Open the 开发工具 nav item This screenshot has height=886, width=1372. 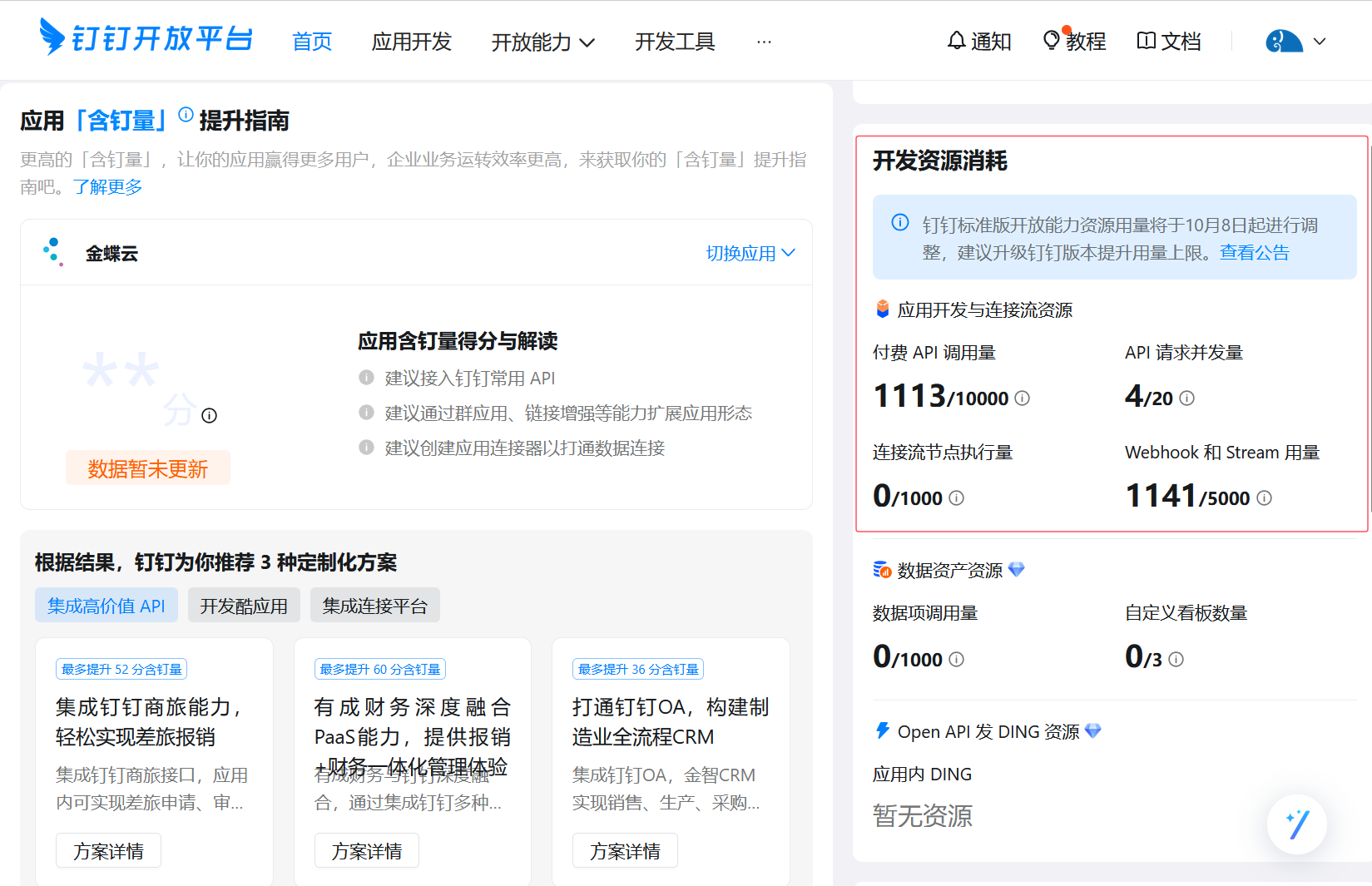coord(675,42)
